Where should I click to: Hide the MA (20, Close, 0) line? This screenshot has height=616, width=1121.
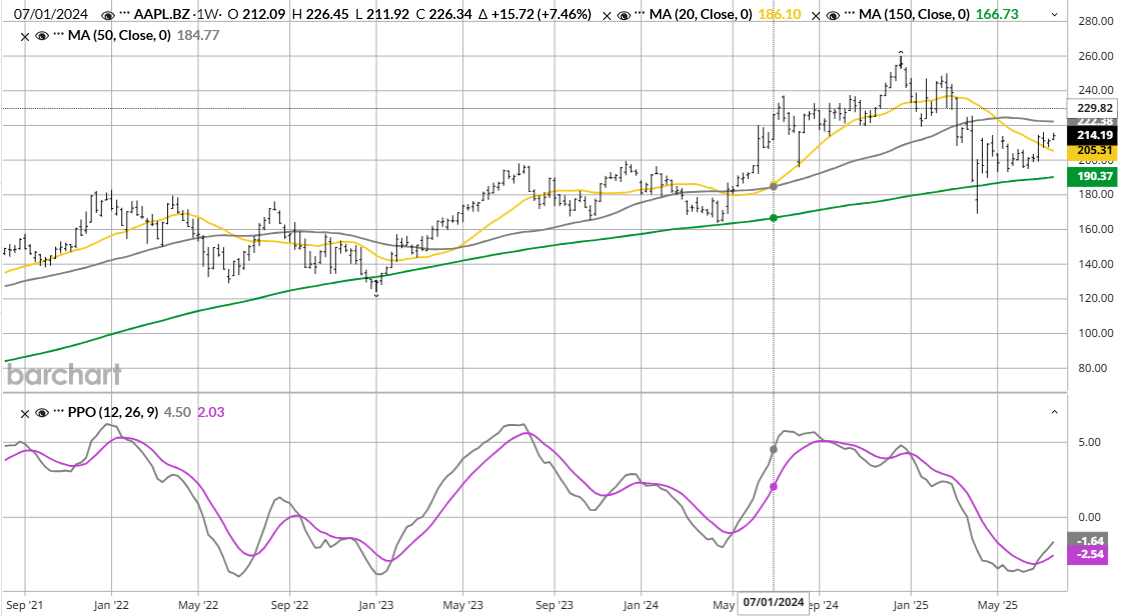(x=624, y=15)
